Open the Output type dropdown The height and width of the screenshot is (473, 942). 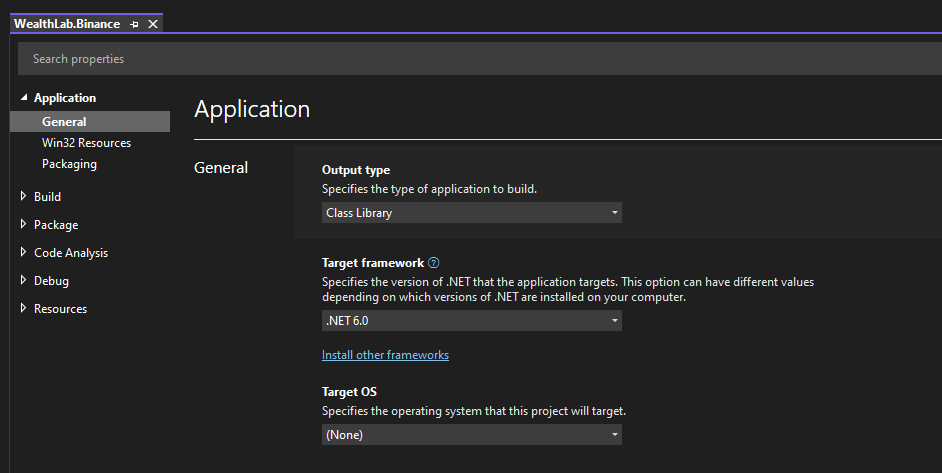472,213
